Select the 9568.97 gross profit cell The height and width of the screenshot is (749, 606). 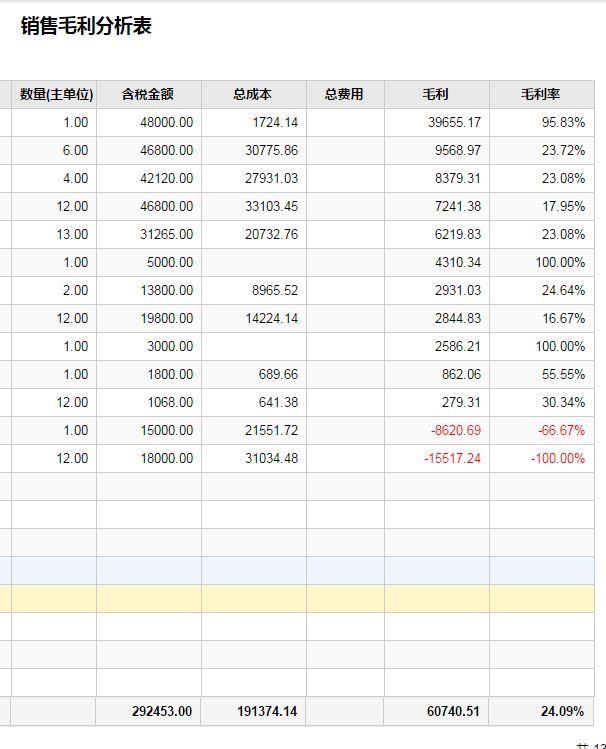[437, 151]
